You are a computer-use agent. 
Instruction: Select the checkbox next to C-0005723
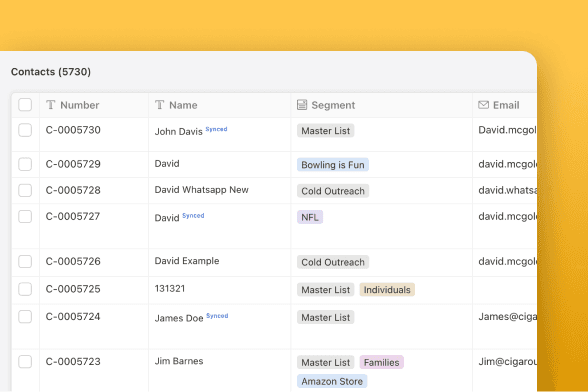(25, 362)
